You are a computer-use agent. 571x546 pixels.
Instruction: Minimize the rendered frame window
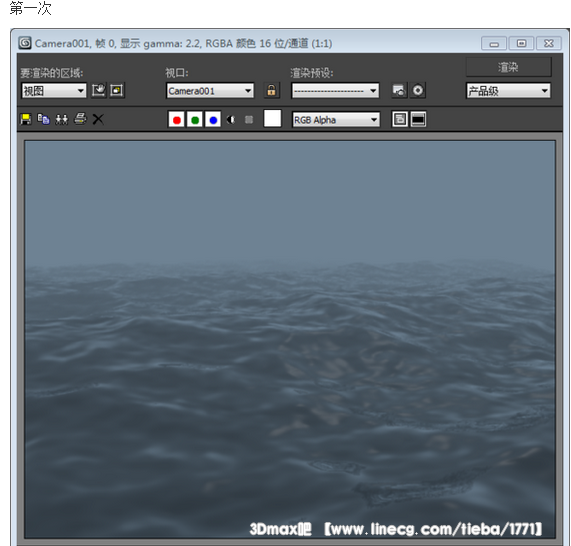494,43
